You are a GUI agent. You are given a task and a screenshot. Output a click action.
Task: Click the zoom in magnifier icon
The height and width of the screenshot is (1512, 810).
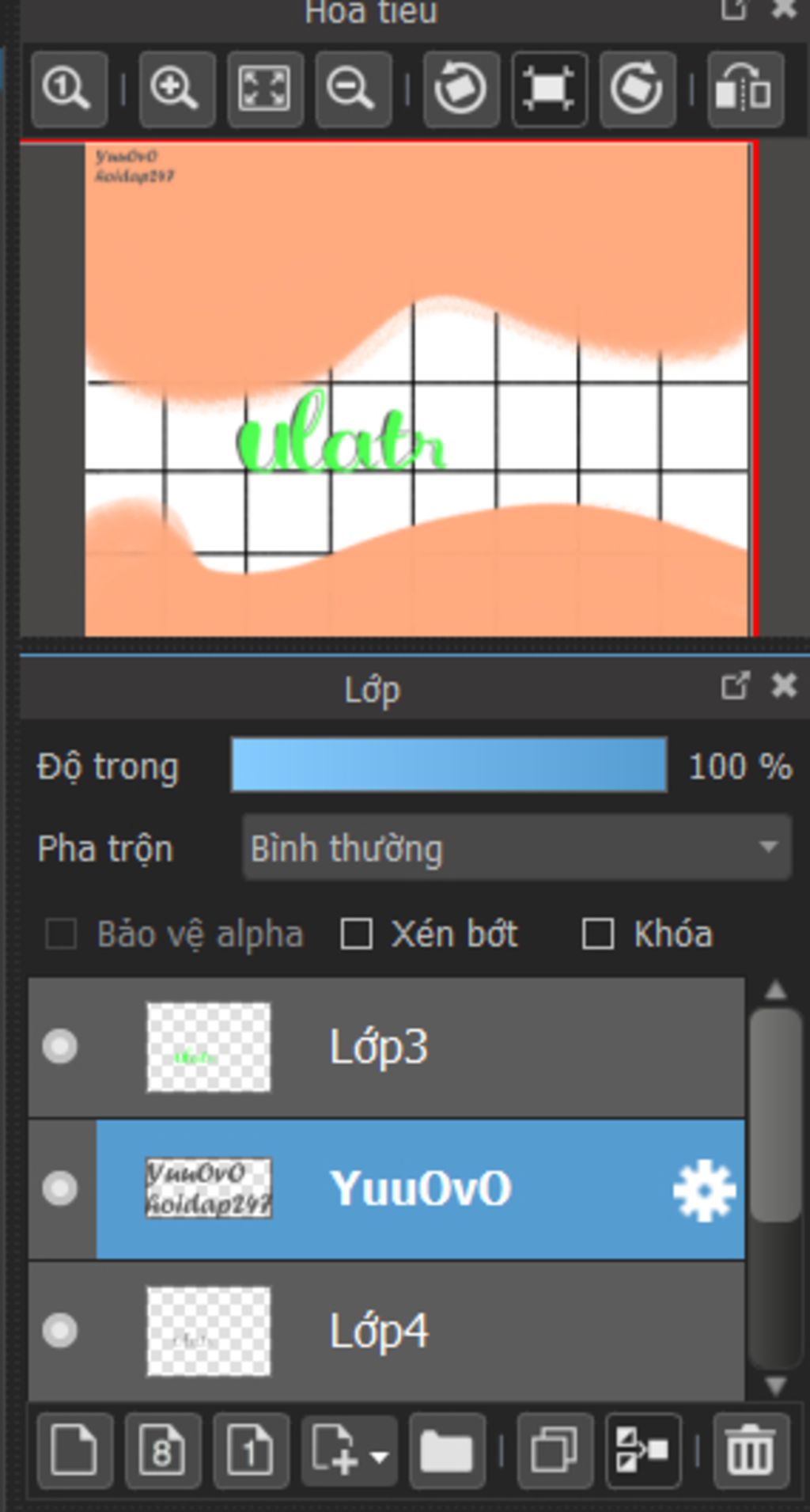(176, 89)
